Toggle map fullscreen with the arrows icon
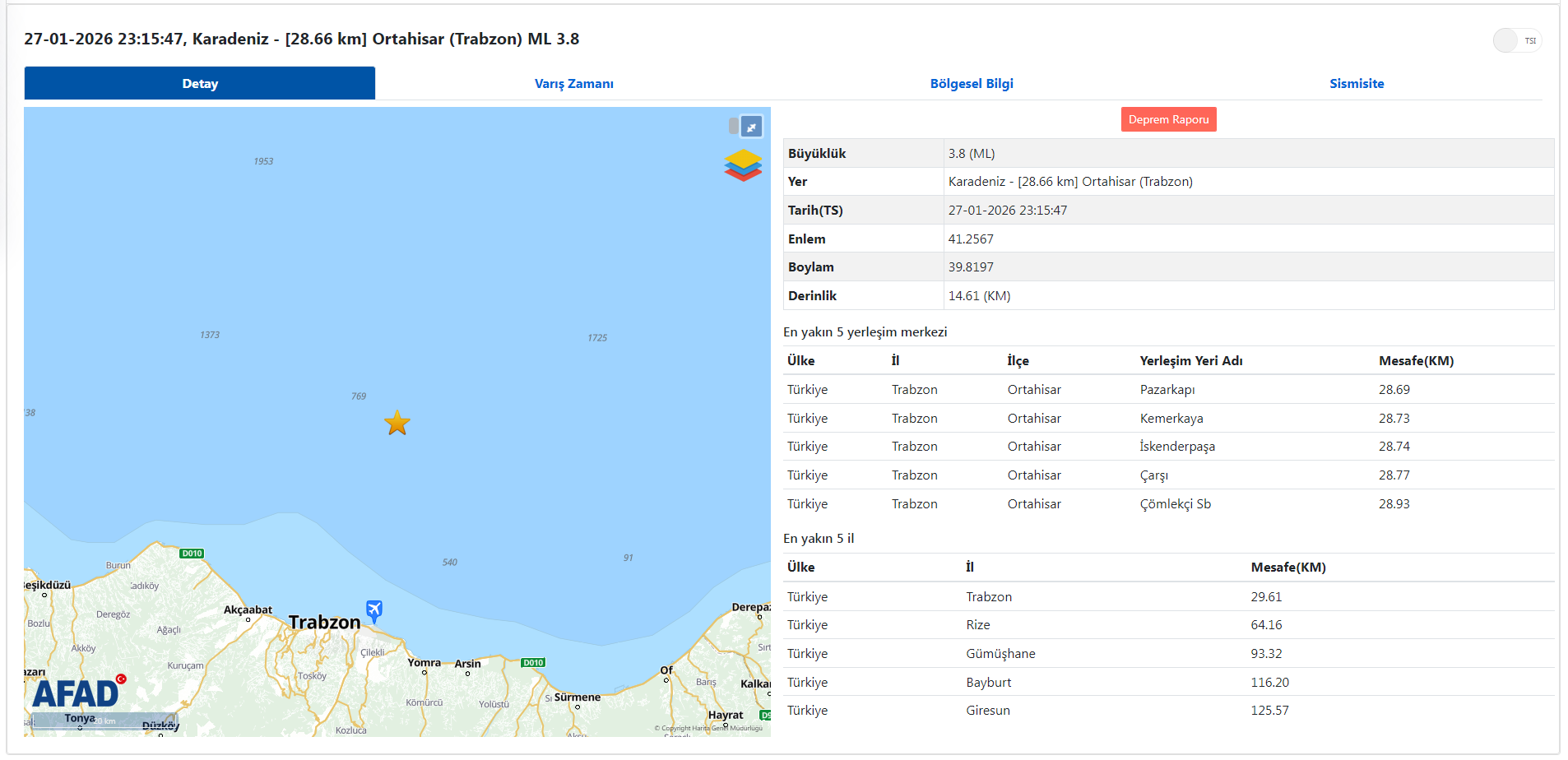The height and width of the screenshot is (760, 1568). pyautogui.click(x=751, y=127)
